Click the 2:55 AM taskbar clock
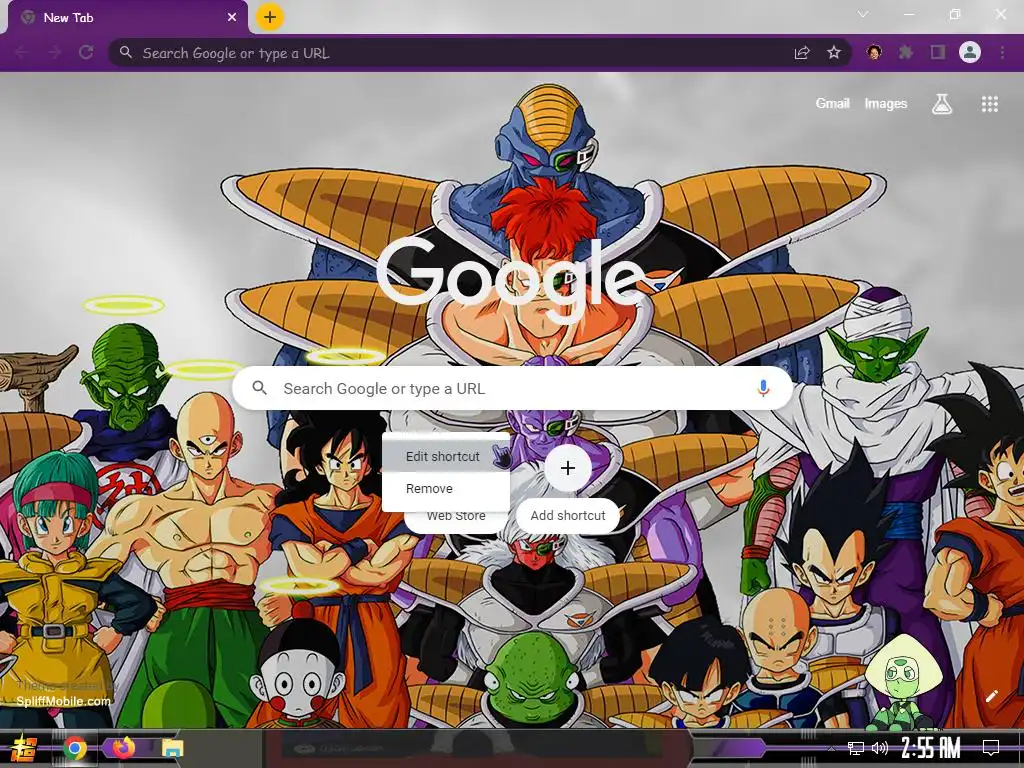The image size is (1024, 768). pos(930,748)
